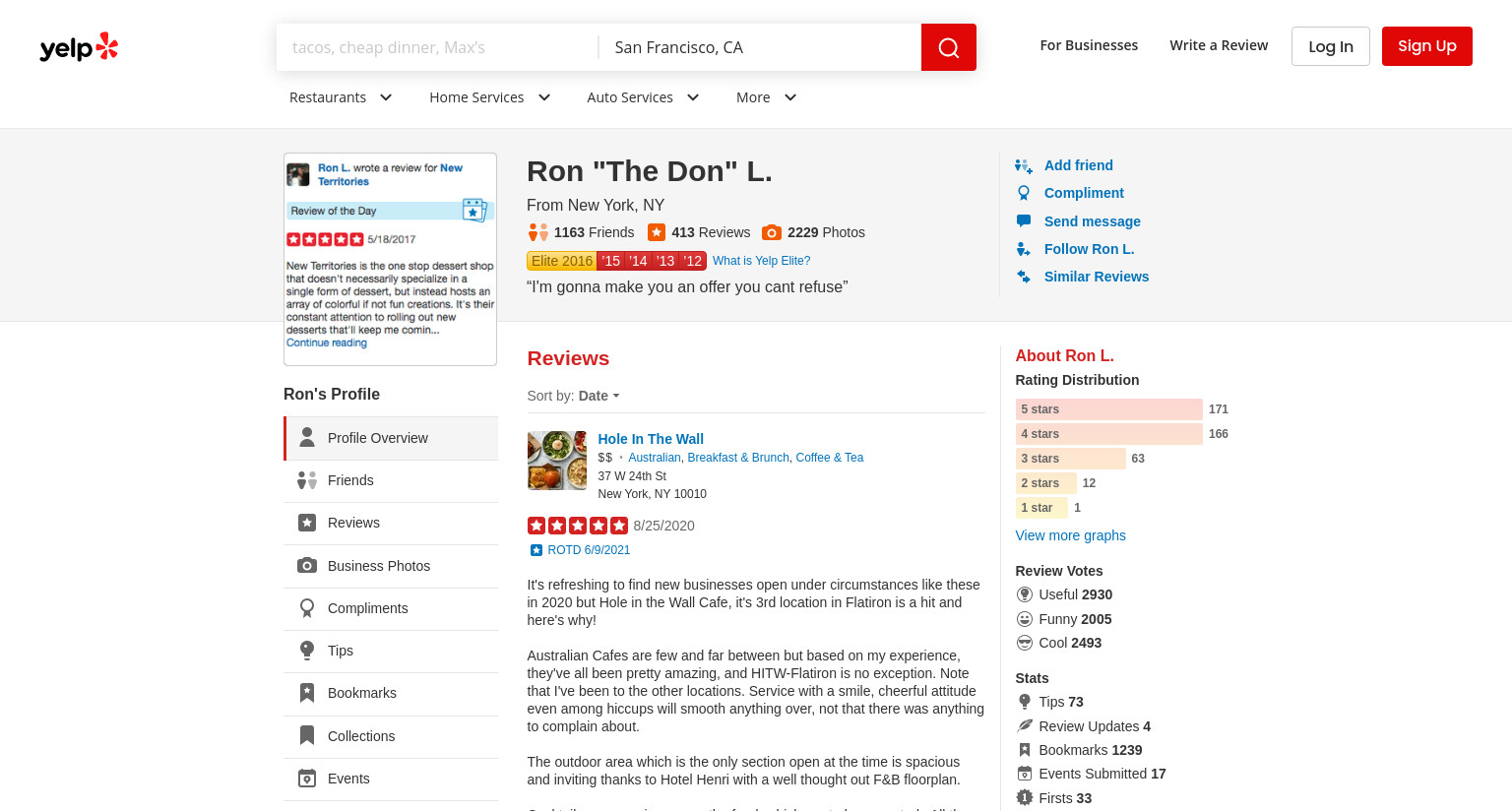This screenshot has width=1512, height=811.
Task: Click the Tips lightbulb sidebar icon
Action: pyautogui.click(x=307, y=651)
